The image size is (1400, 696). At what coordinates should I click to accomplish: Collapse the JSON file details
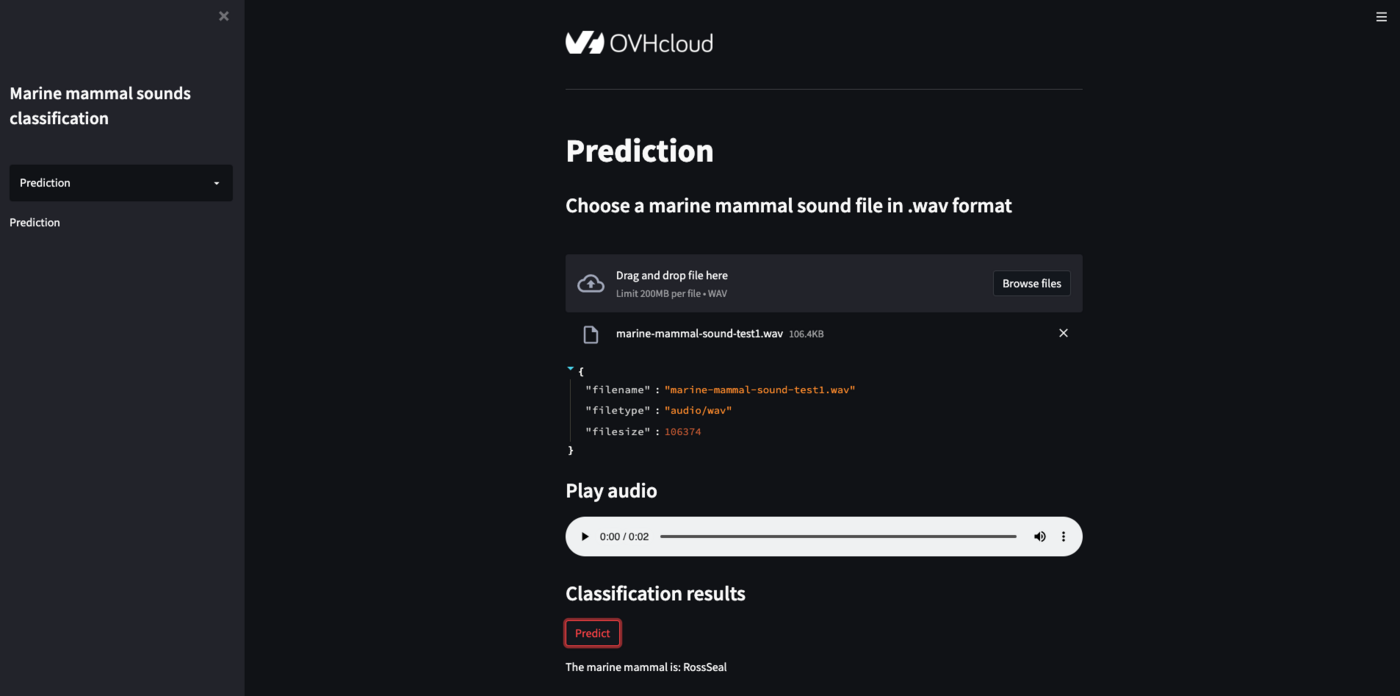(571, 369)
